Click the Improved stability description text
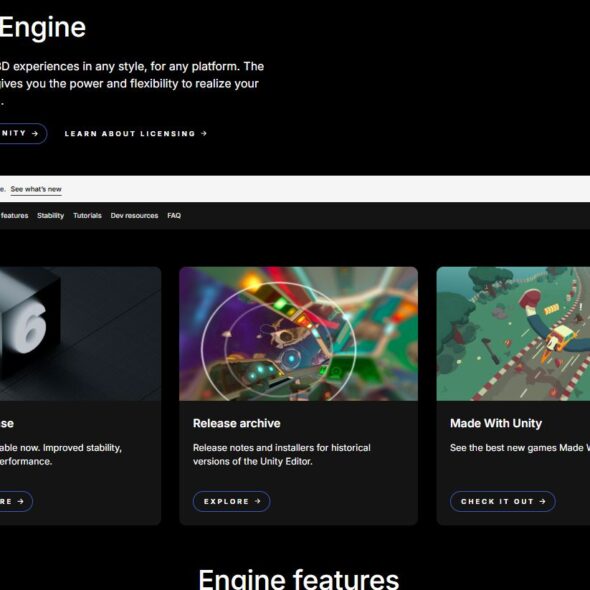 pyautogui.click(x=61, y=455)
